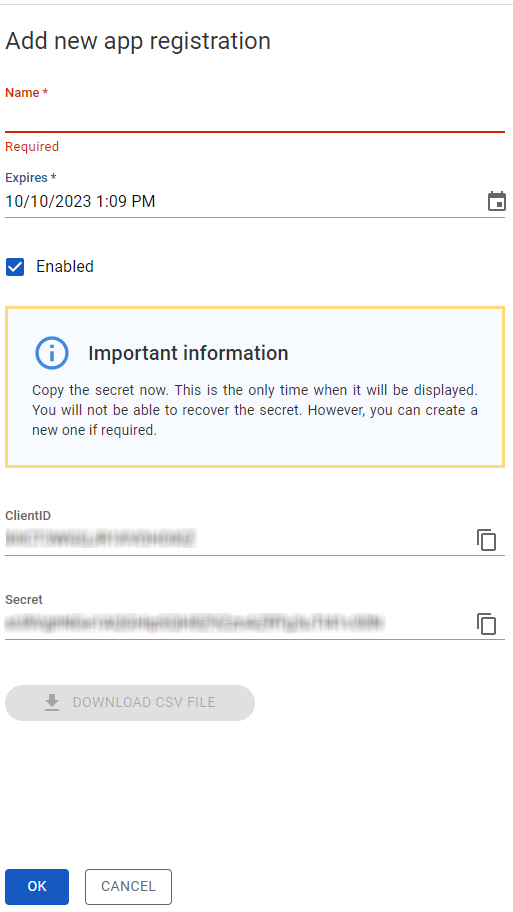The image size is (513, 912).
Task: Click the Important information heading
Action: coord(188,353)
